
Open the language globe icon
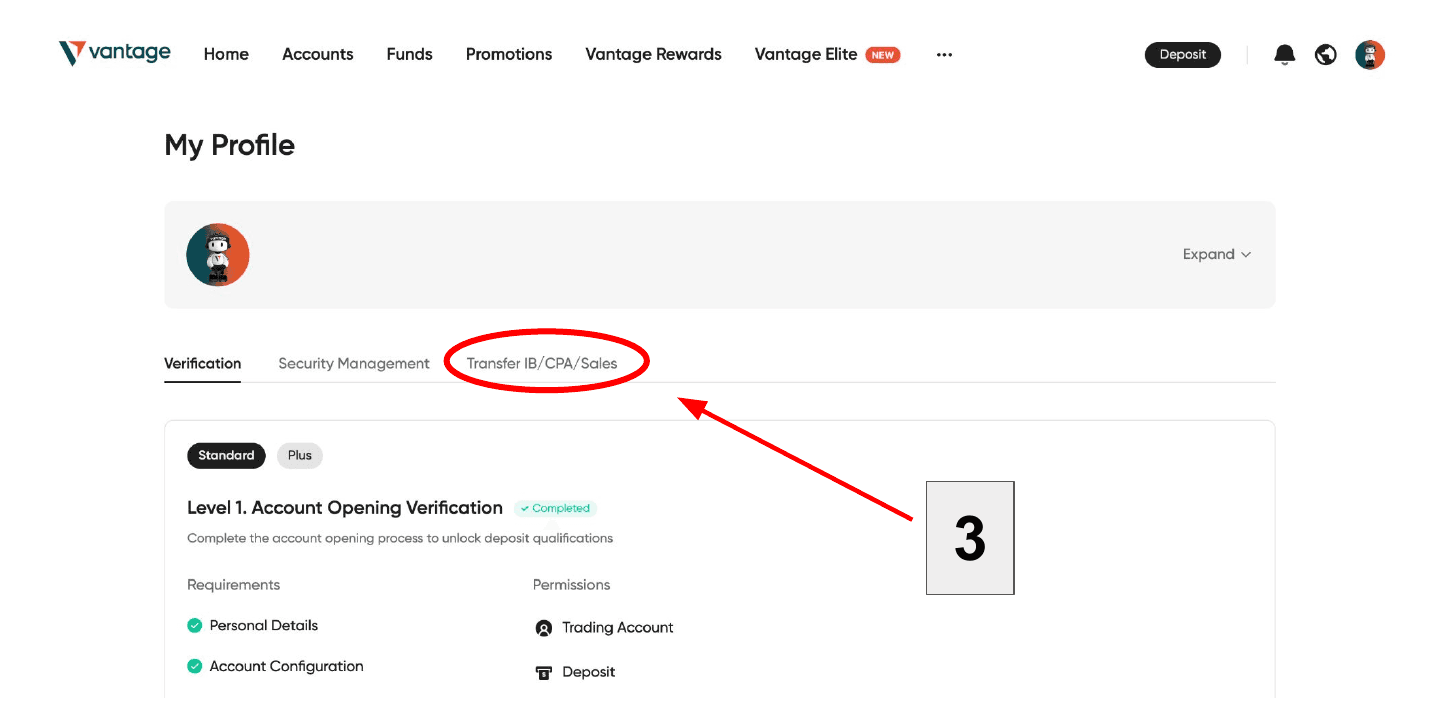pyautogui.click(x=1326, y=55)
